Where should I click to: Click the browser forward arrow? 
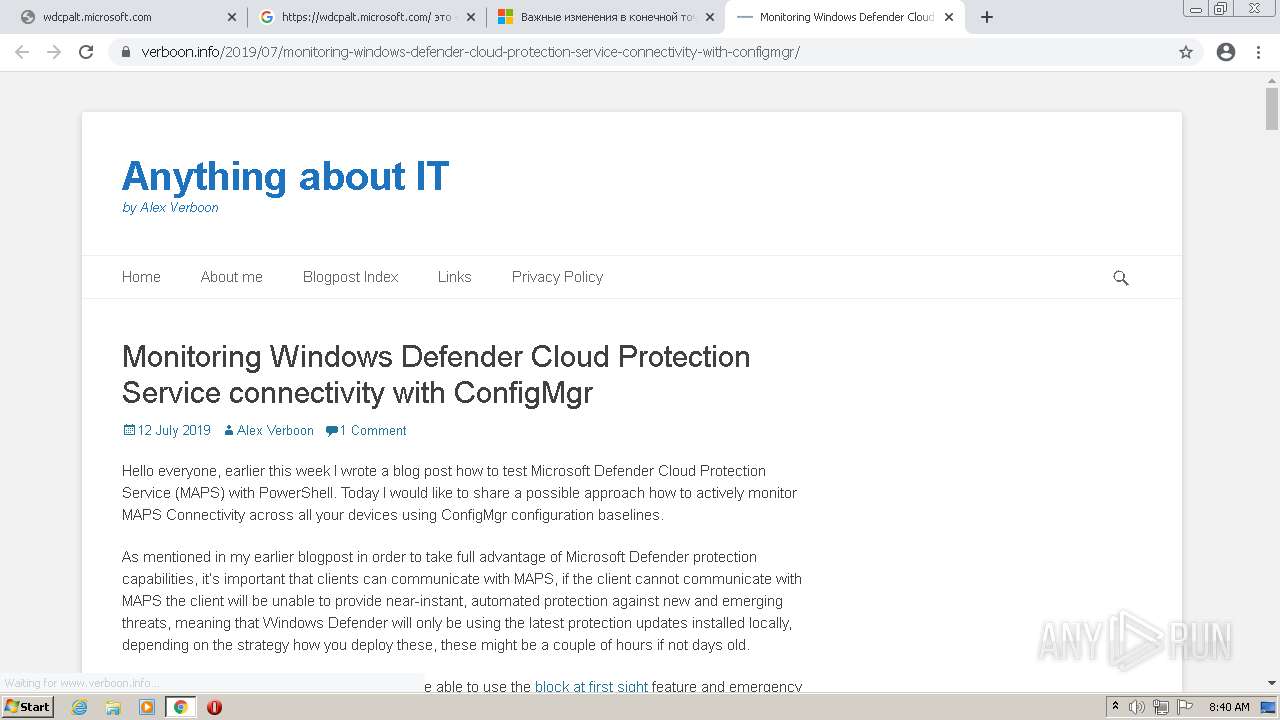54,52
